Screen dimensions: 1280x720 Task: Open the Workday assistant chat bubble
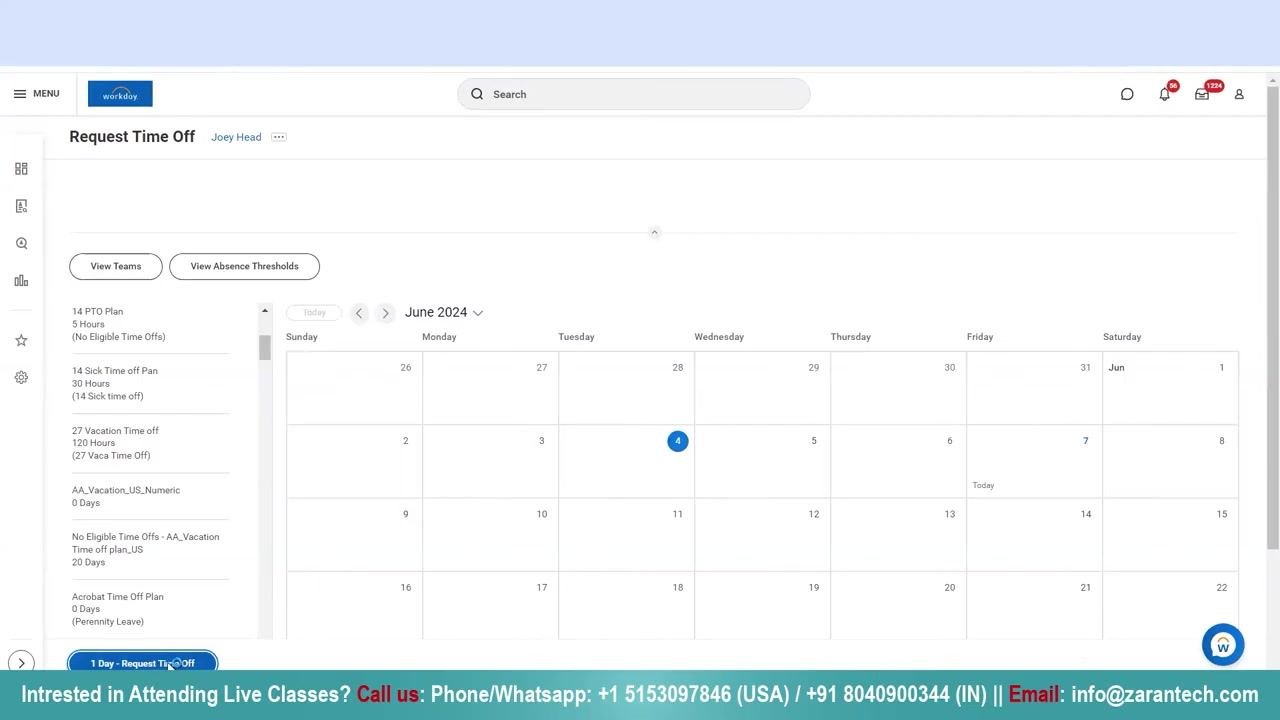[x=1223, y=645]
